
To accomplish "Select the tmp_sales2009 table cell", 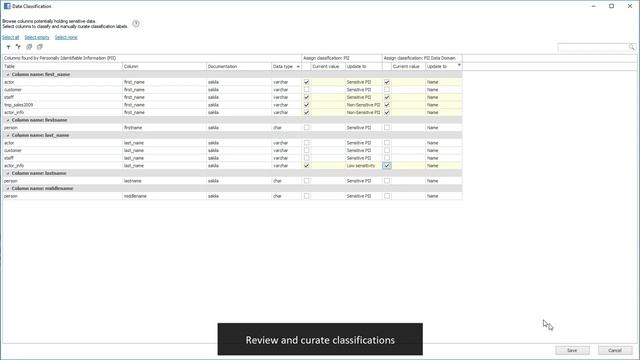I will click(62, 105).
